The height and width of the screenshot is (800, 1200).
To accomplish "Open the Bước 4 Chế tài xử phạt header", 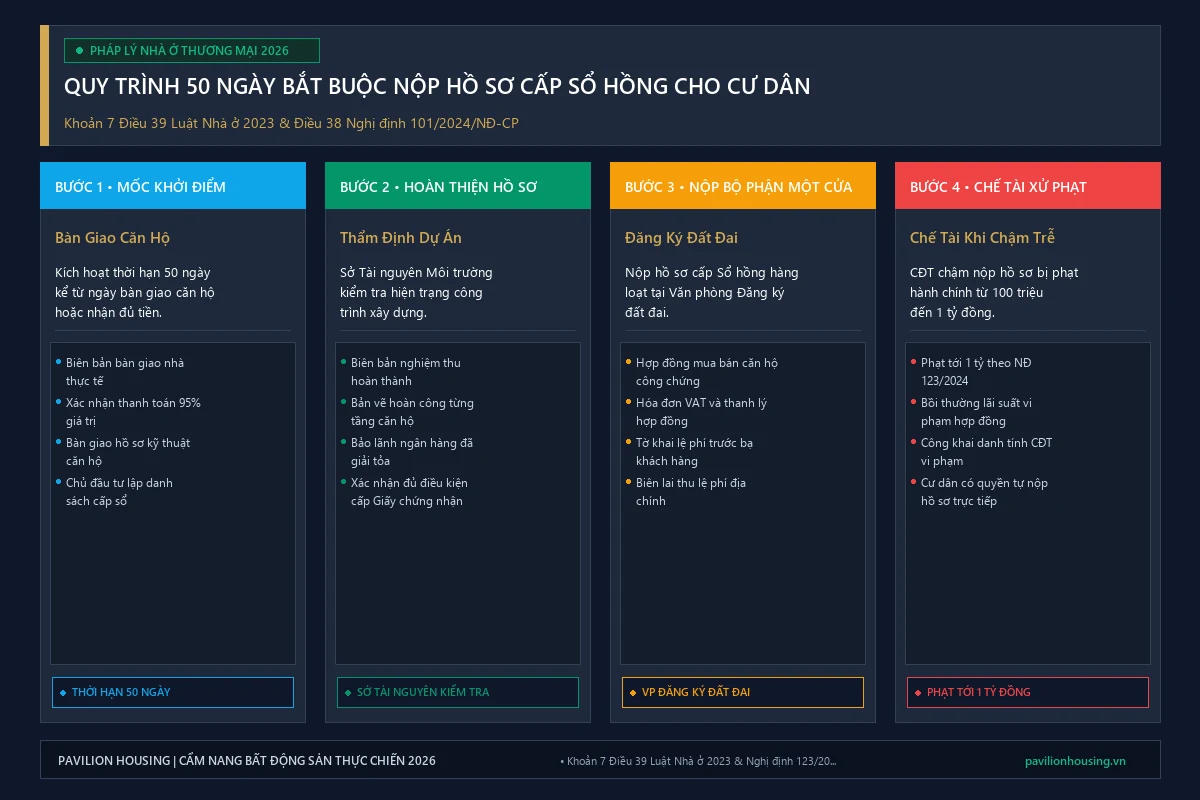I will pos(1028,186).
